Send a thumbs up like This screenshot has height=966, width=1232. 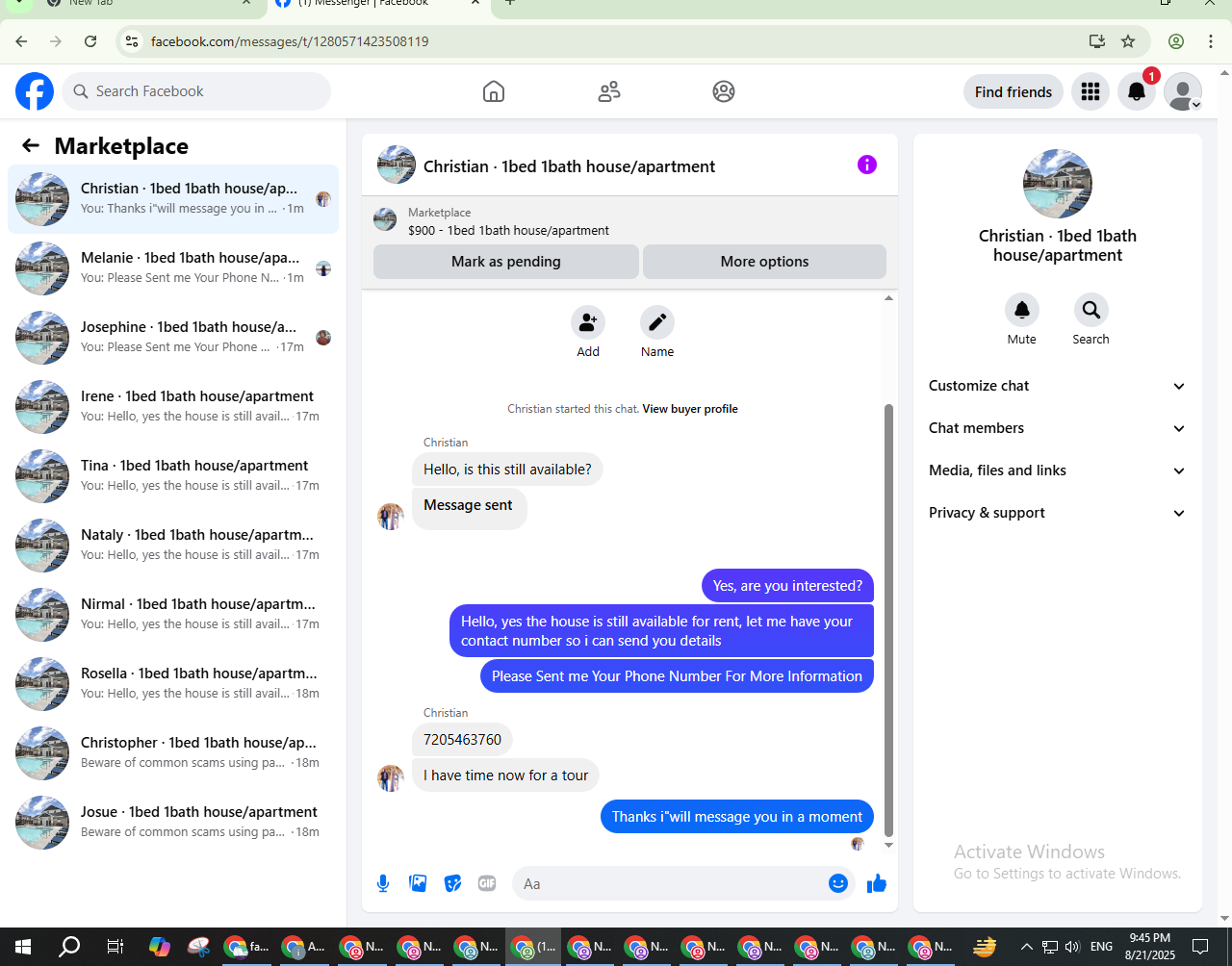(877, 883)
